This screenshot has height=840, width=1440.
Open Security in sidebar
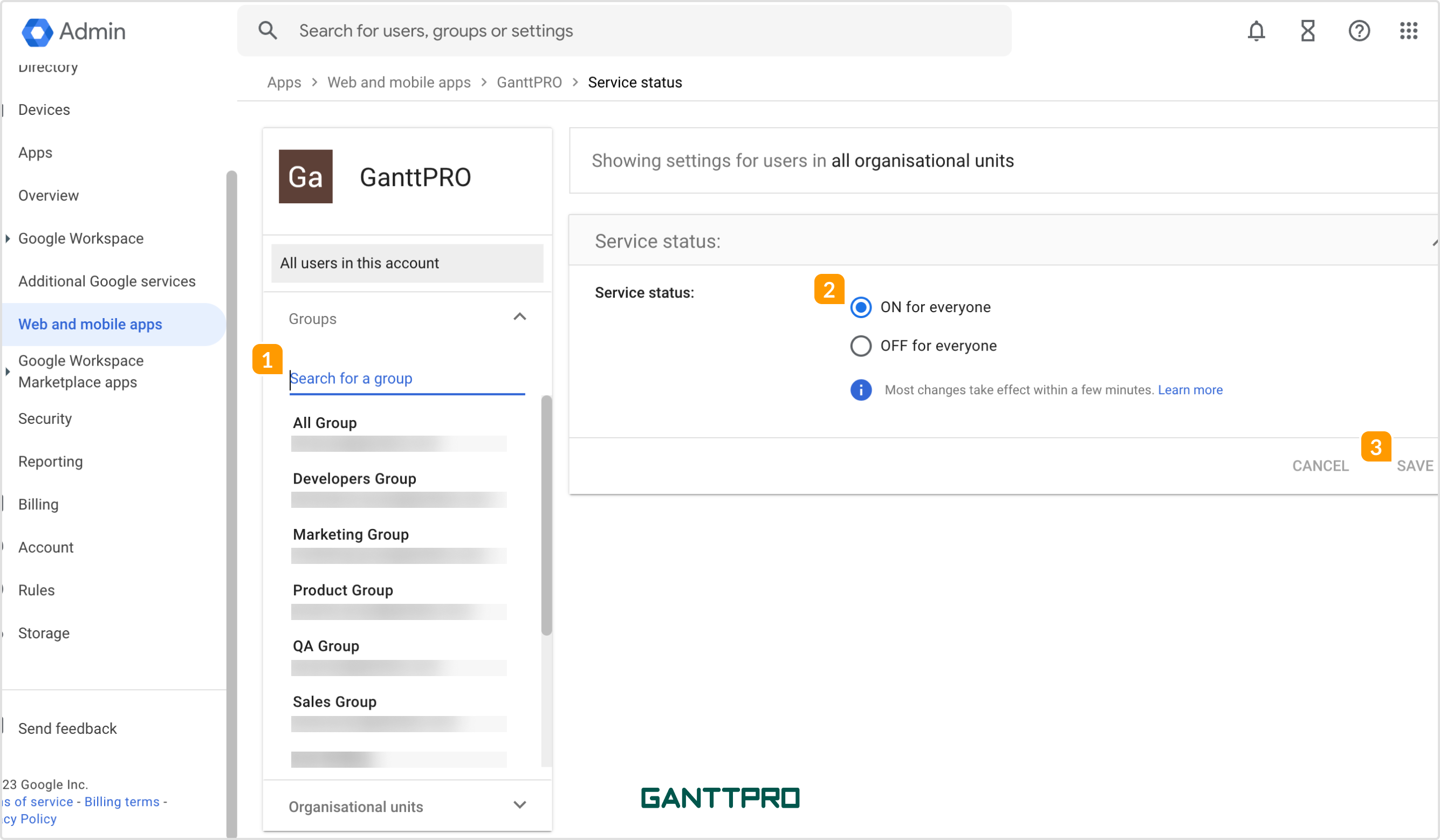[45, 419]
